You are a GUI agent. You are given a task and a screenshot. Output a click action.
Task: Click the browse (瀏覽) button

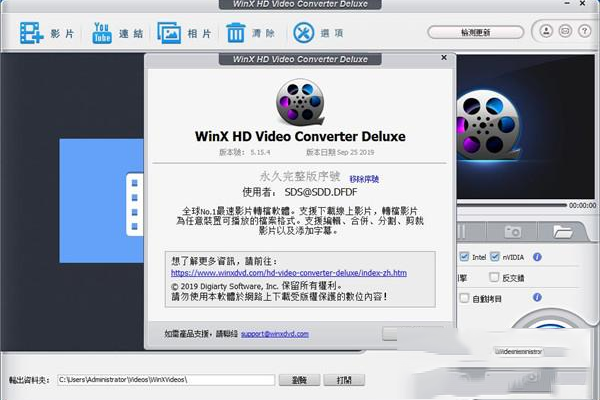[299, 380]
